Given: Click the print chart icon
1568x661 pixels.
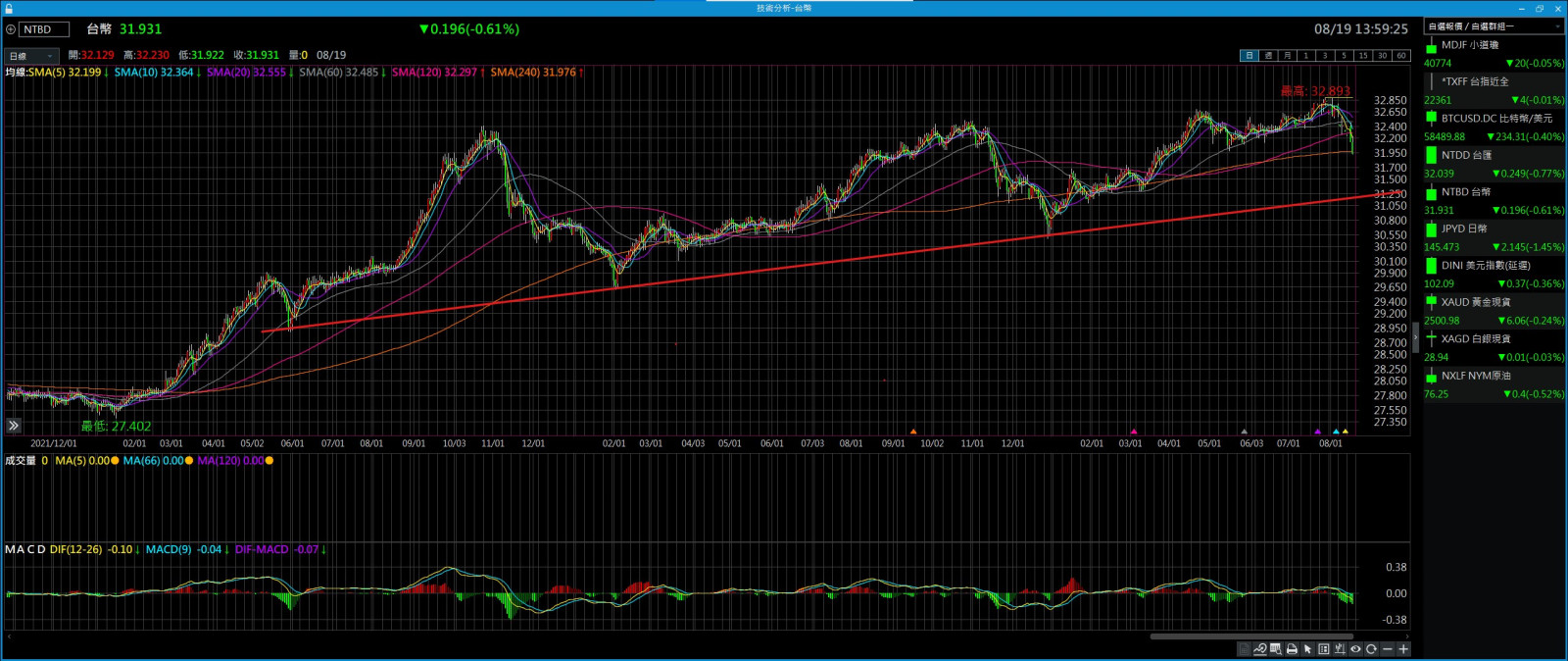Looking at the screenshot, I should (1292, 649).
